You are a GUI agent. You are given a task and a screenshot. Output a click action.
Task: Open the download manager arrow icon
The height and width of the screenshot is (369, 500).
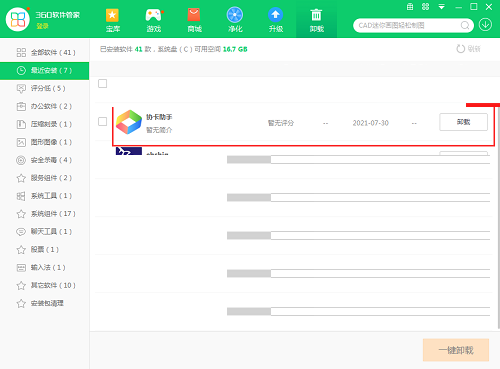click(x=485, y=25)
